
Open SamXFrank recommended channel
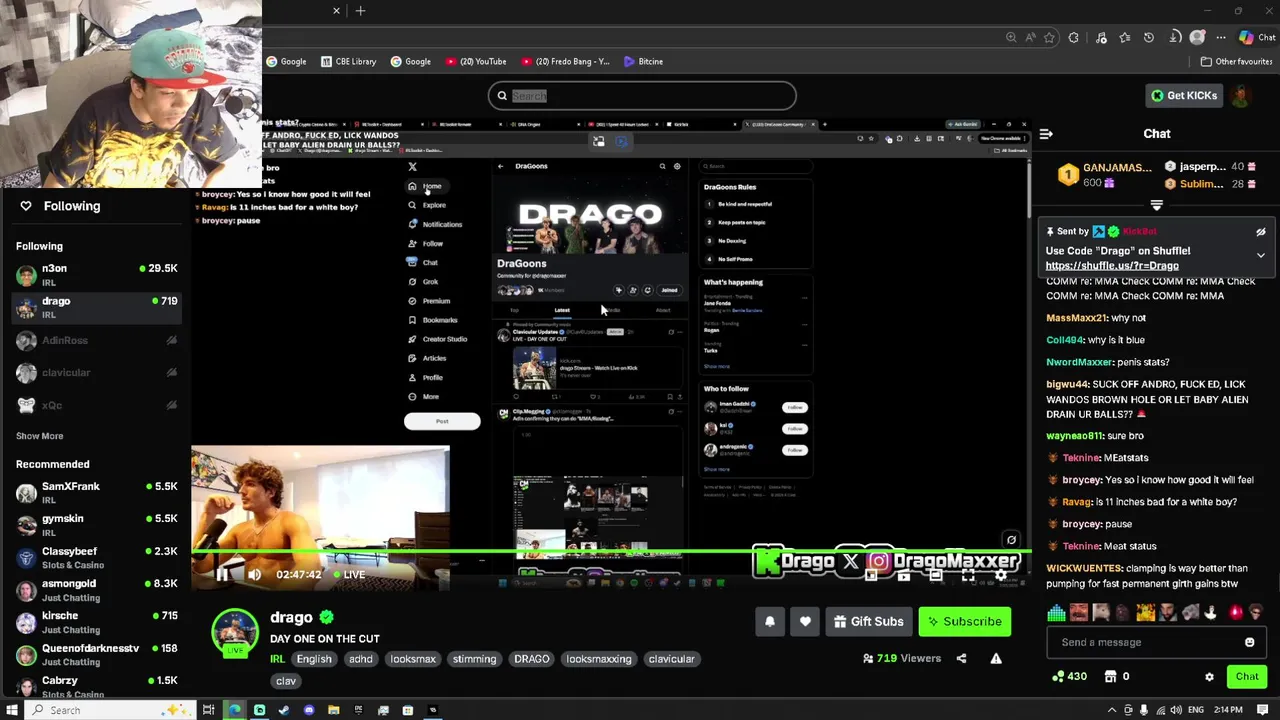coord(96,493)
